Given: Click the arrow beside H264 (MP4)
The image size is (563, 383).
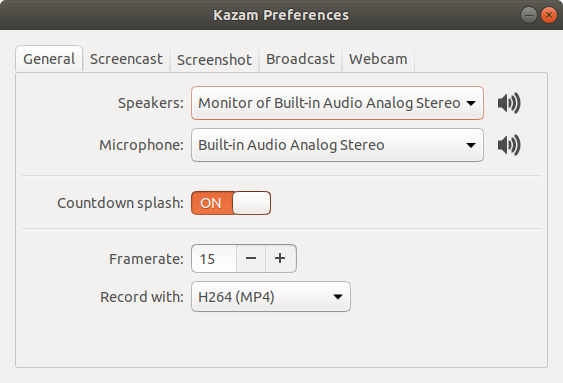Looking at the screenshot, I should (338, 297).
